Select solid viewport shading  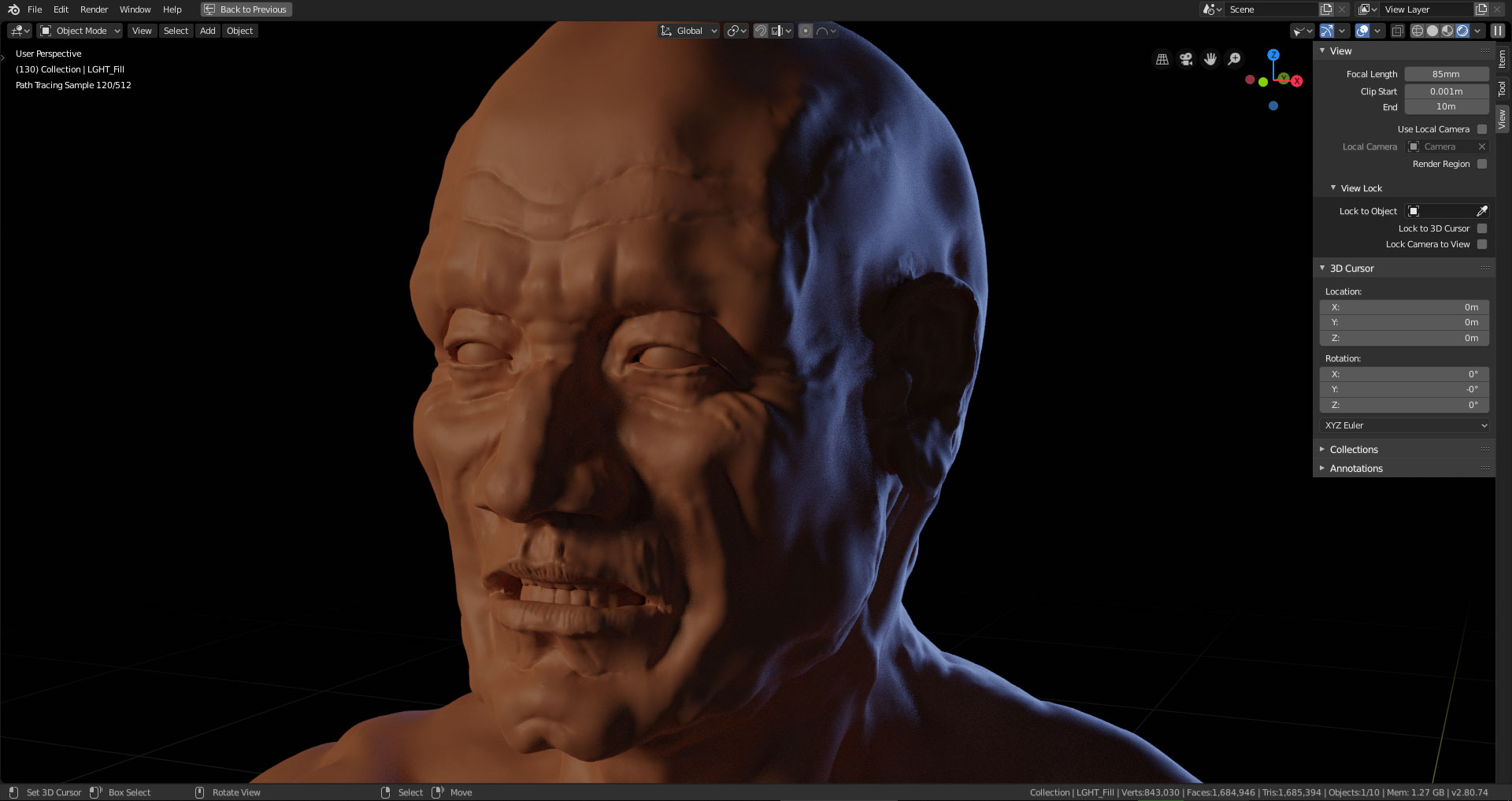click(x=1432, y=31)
